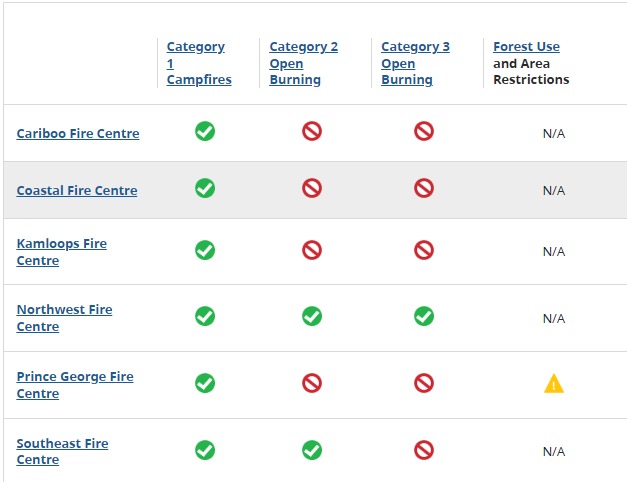Click Kamloops Category 3 prohibited icon
The width and height of the screenshot is (627, 482).
coord(424,250)
